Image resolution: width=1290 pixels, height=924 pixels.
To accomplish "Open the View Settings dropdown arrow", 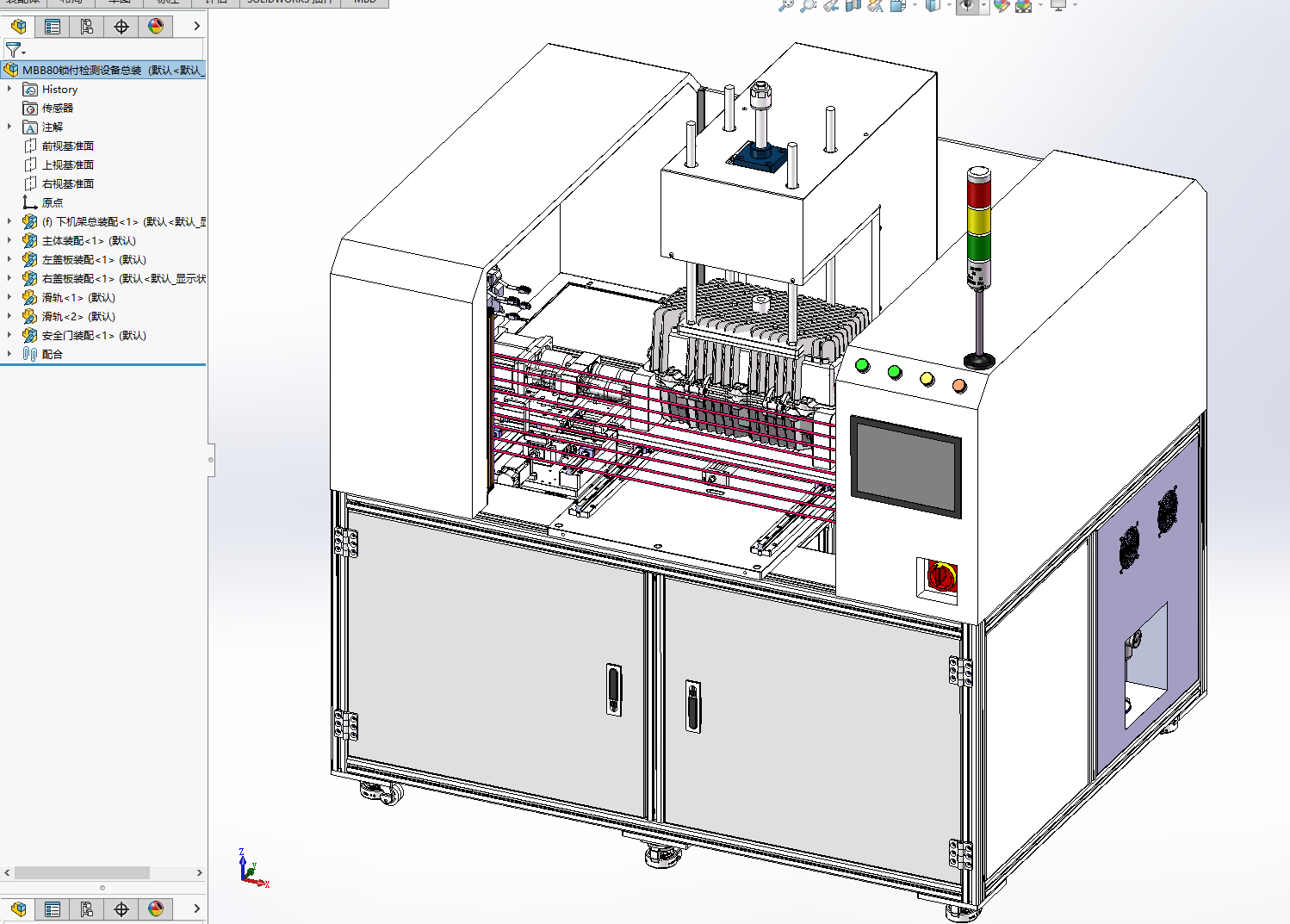I will click(1075, 4).
